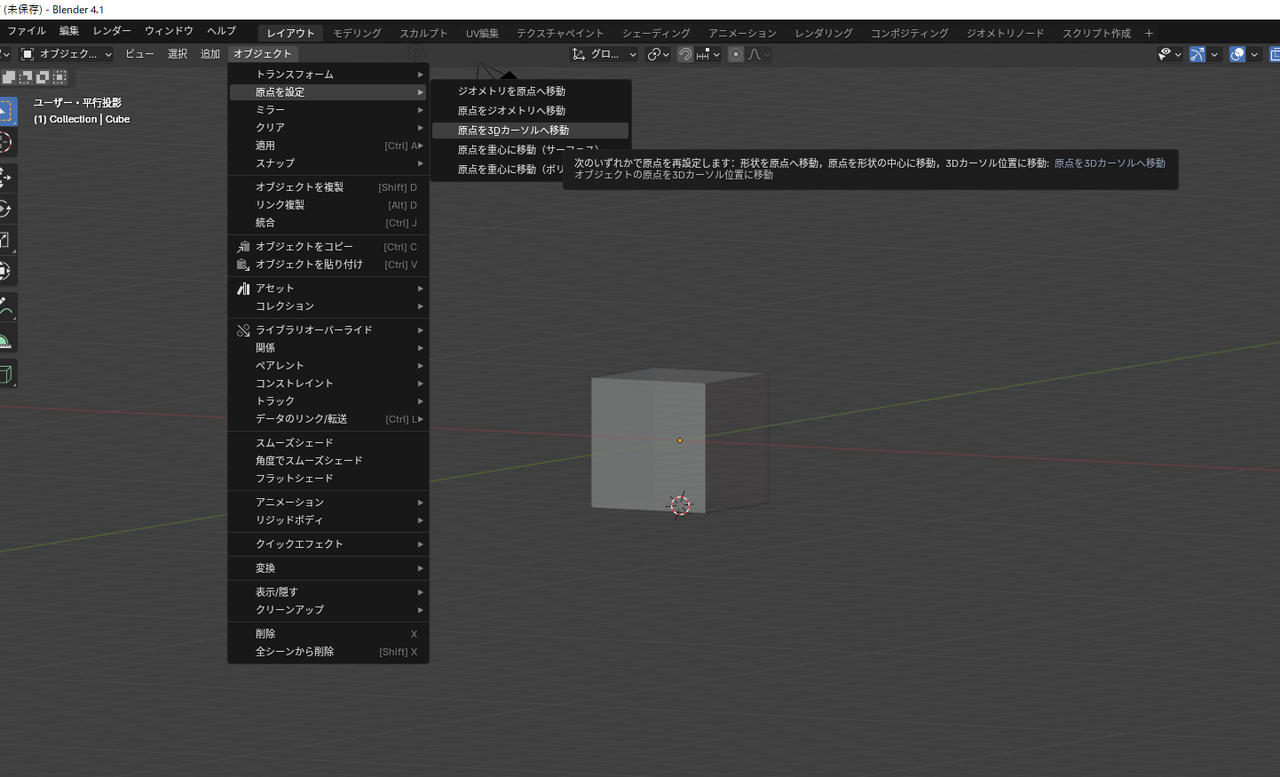
Task: Switch to the ジオメトリノード workspace tab
Action: [x=1005, y=33]
